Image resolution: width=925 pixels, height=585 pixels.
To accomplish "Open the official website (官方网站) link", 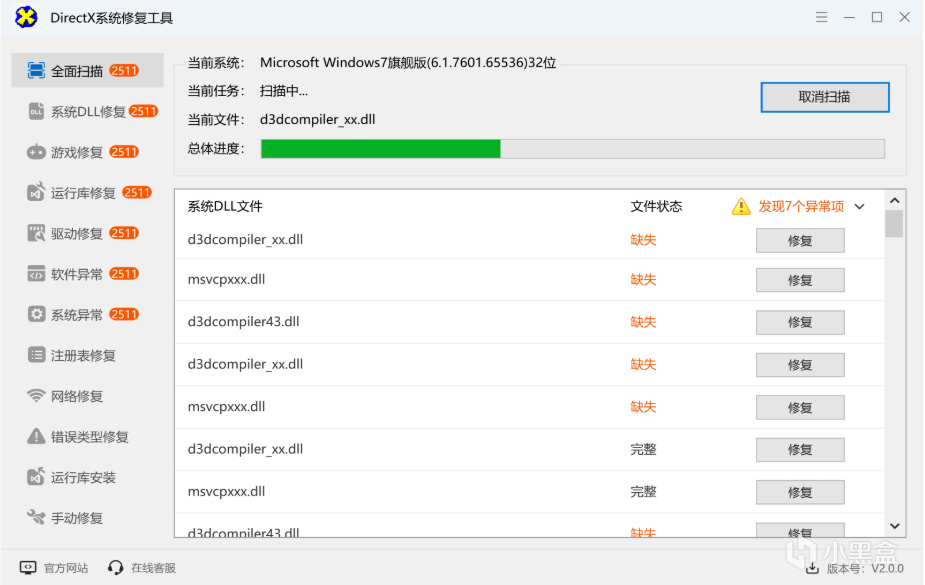I will [x=65, y=568].
